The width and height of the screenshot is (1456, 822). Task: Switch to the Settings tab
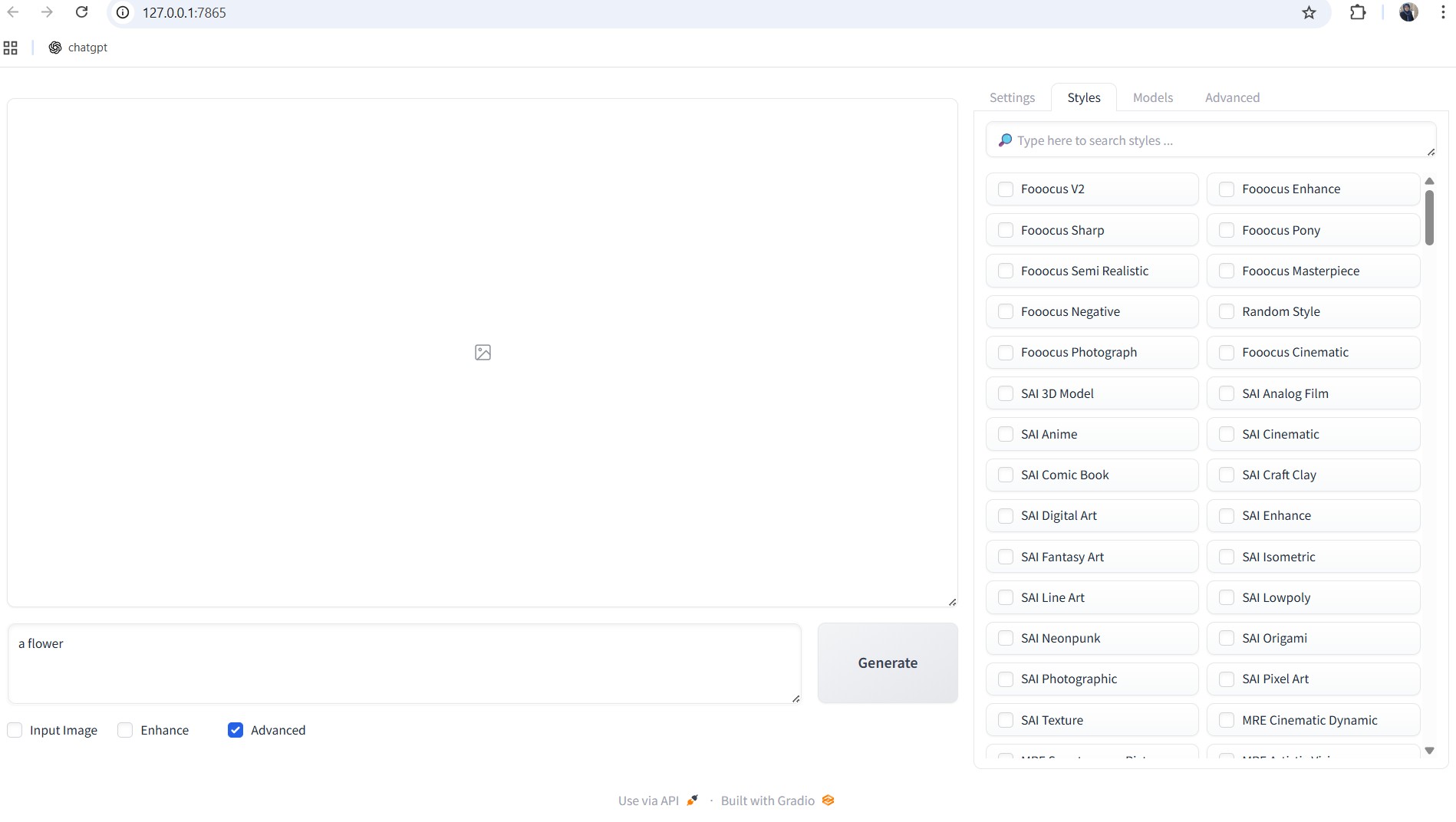point(1012,97)
